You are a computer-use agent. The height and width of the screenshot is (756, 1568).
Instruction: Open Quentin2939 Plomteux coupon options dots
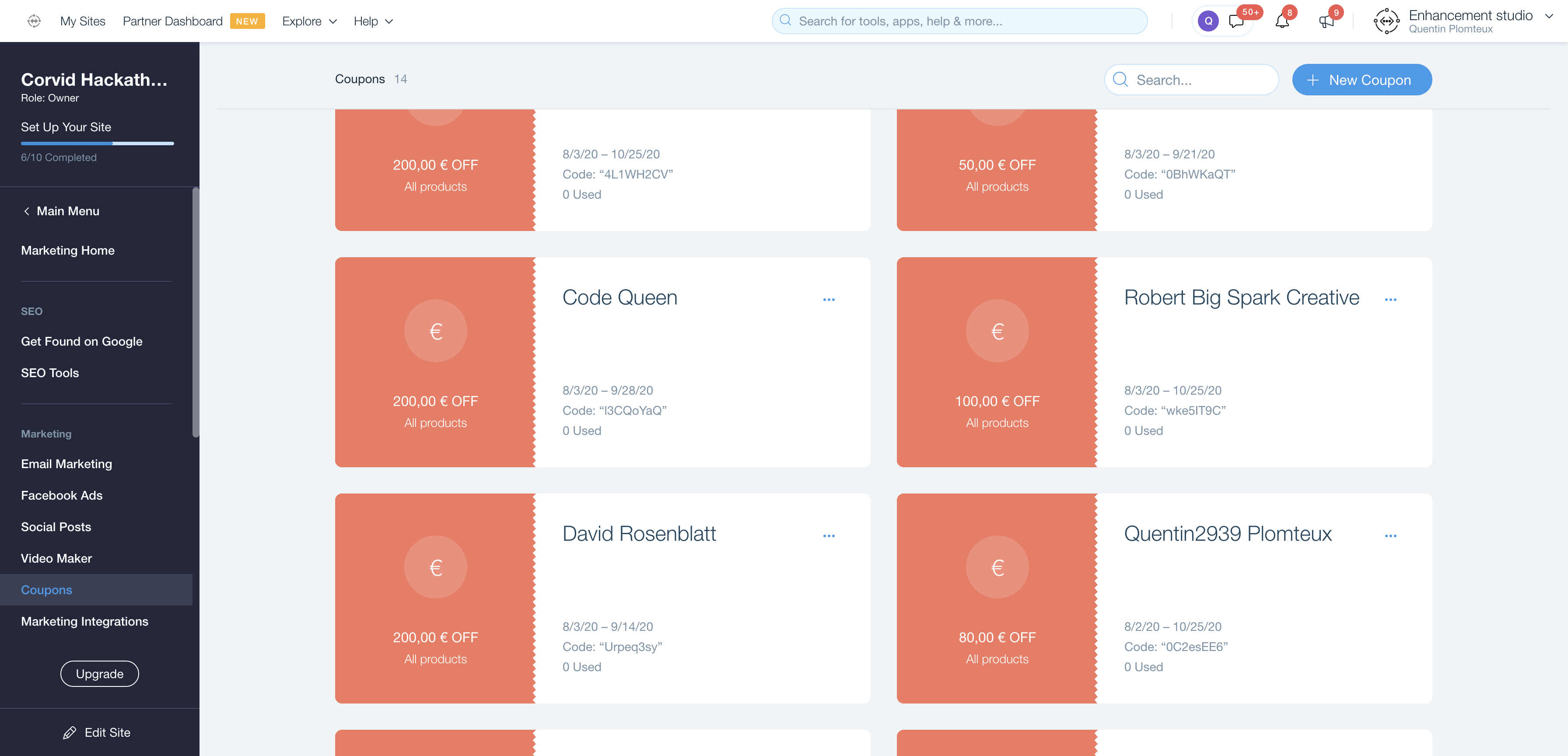point(1390,535)
